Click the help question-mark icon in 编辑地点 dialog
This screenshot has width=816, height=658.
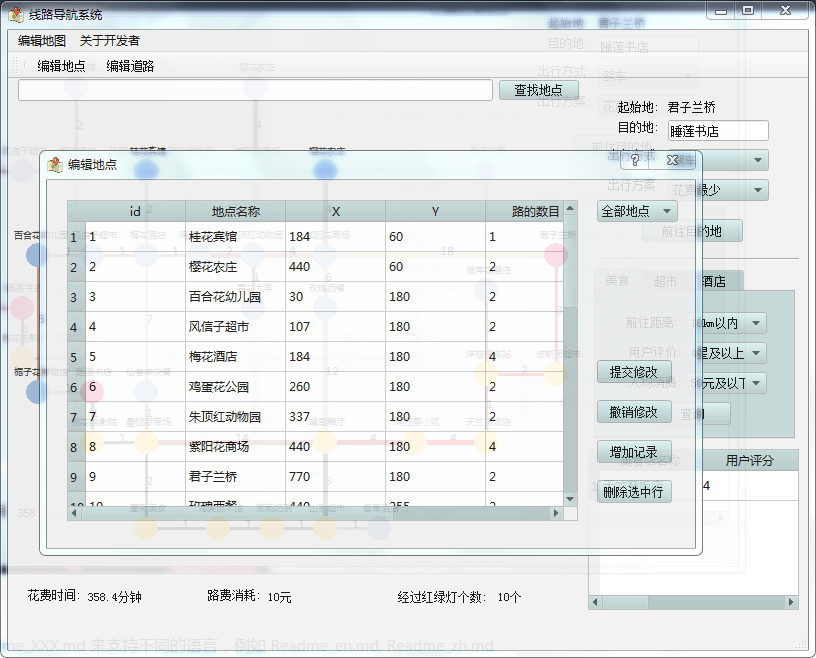(634, 160)
